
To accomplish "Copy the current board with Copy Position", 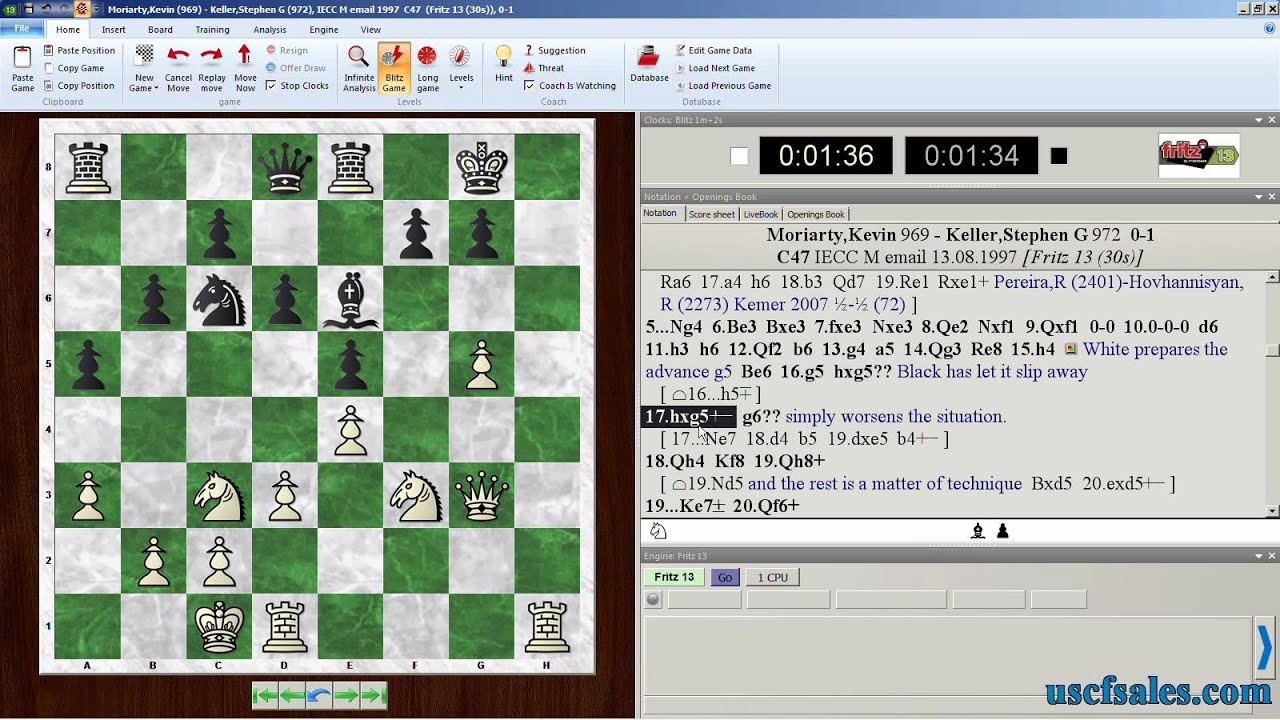I will 79,86.
